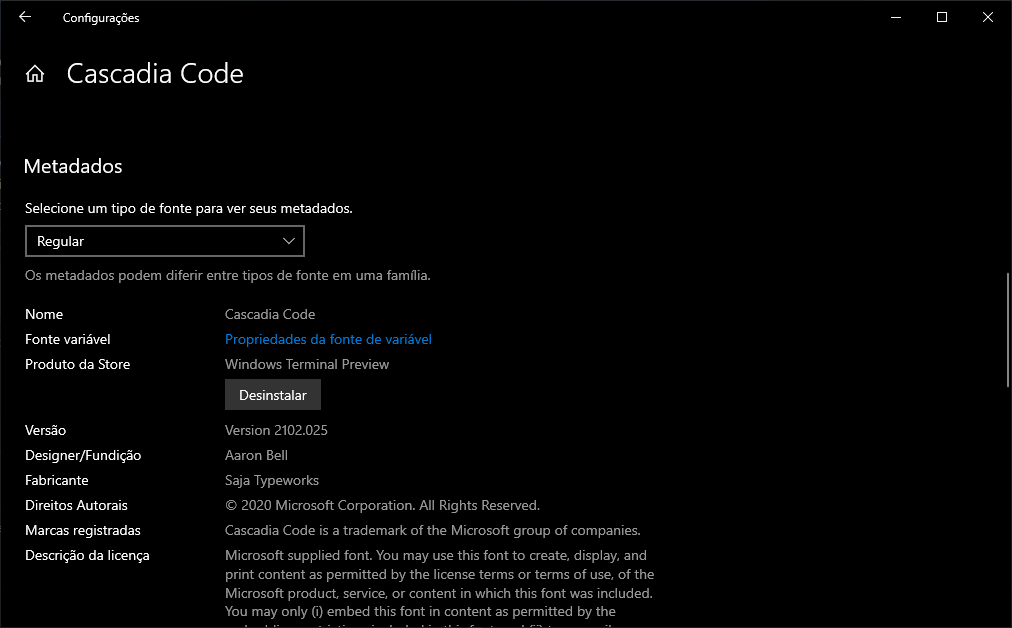
Task: Click the "Metadados" section header
Action: pos(72,166)
